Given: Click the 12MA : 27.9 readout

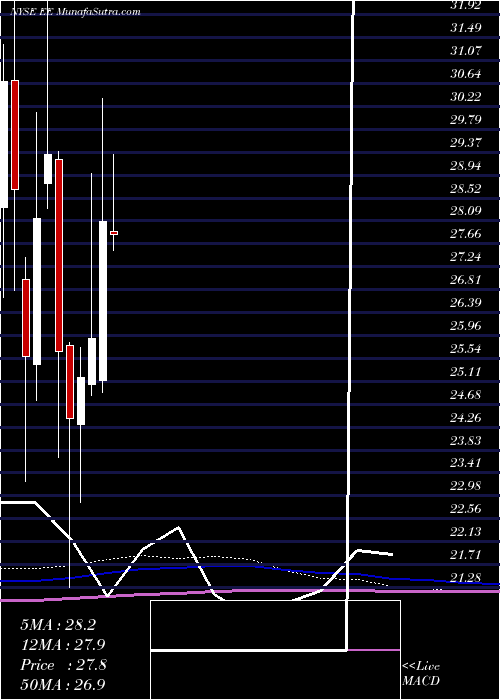Looking at the screenshot, I should coord(63,645).
